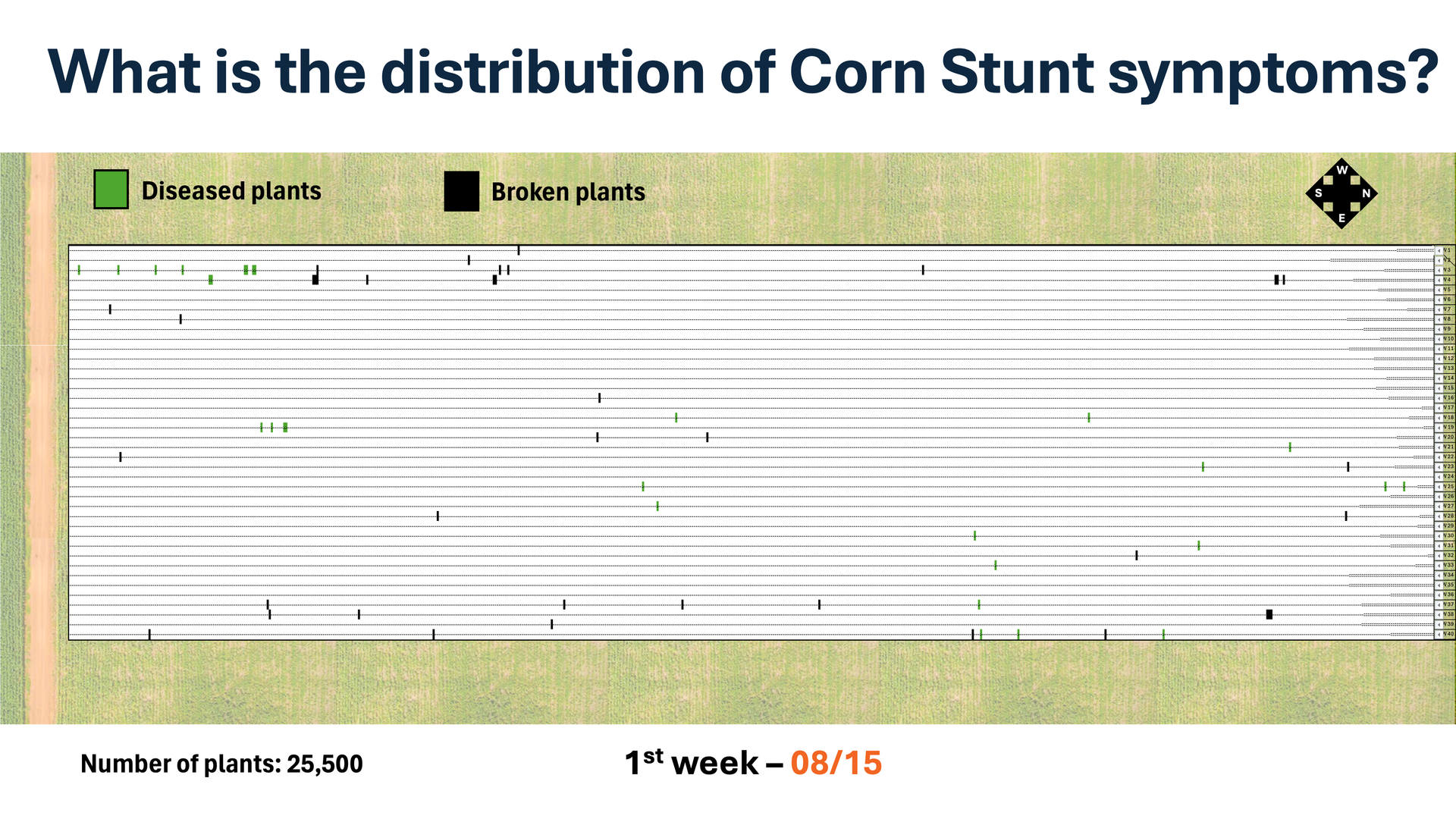This screenshot has width=1456, height=819.
Task: Click the orange 08/15 date text
Action: (836, 763)
